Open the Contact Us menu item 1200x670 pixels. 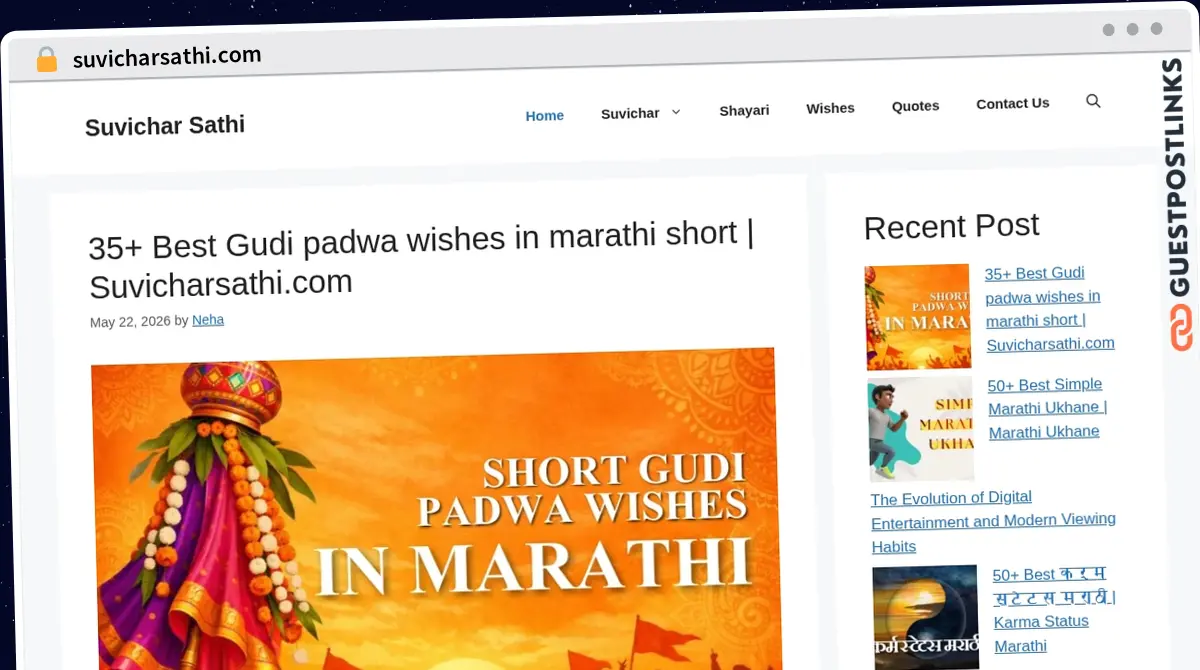coord(1012,103)
